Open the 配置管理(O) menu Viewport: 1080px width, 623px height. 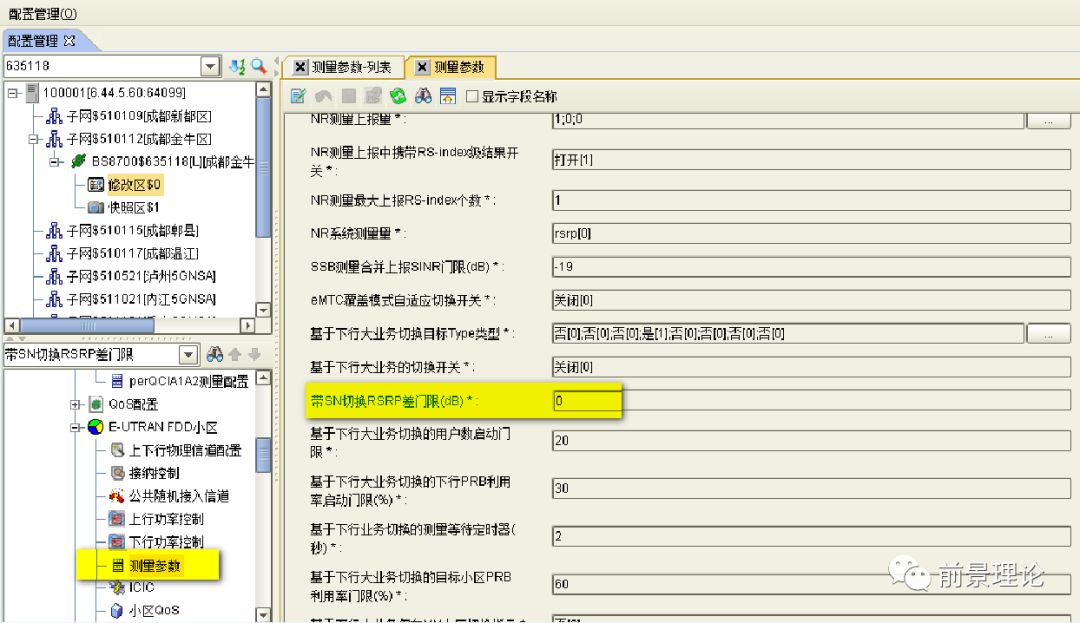(x=42, y=13)
